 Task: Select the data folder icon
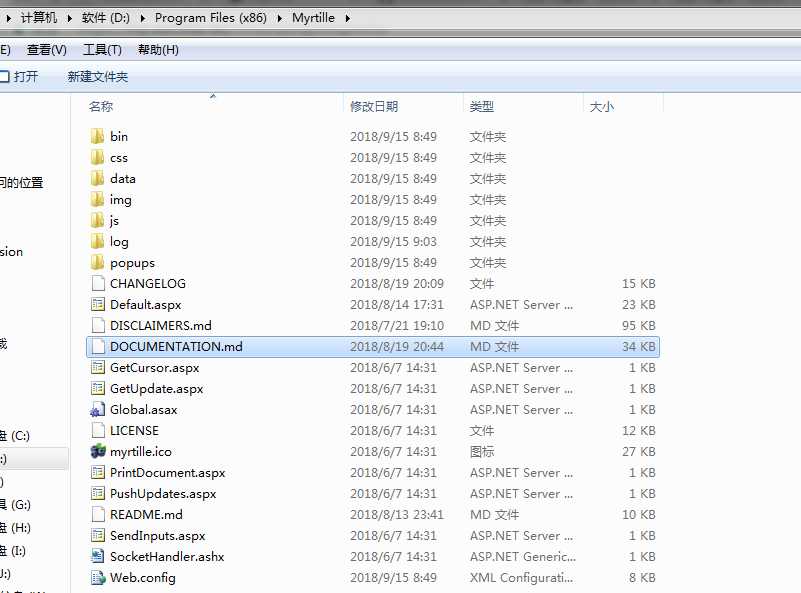pos(97,178)
